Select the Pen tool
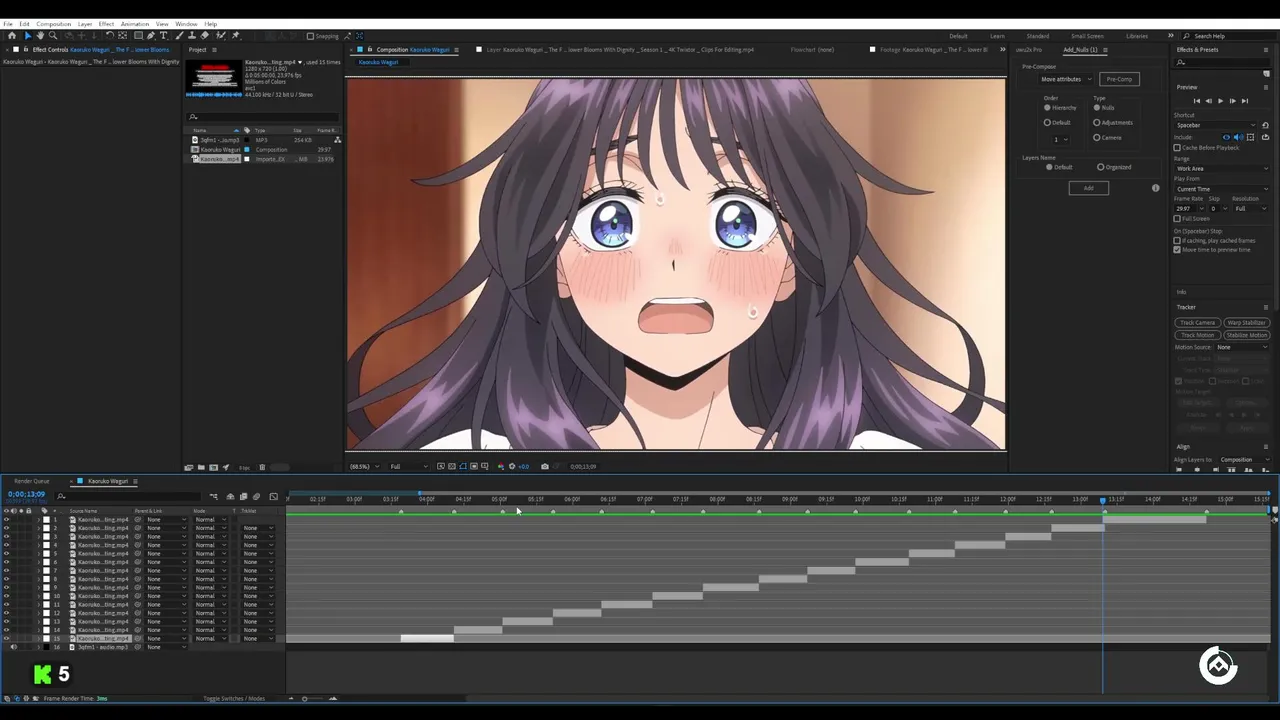The width and height of the screenshot is (1280, 720). click(151, 35)
